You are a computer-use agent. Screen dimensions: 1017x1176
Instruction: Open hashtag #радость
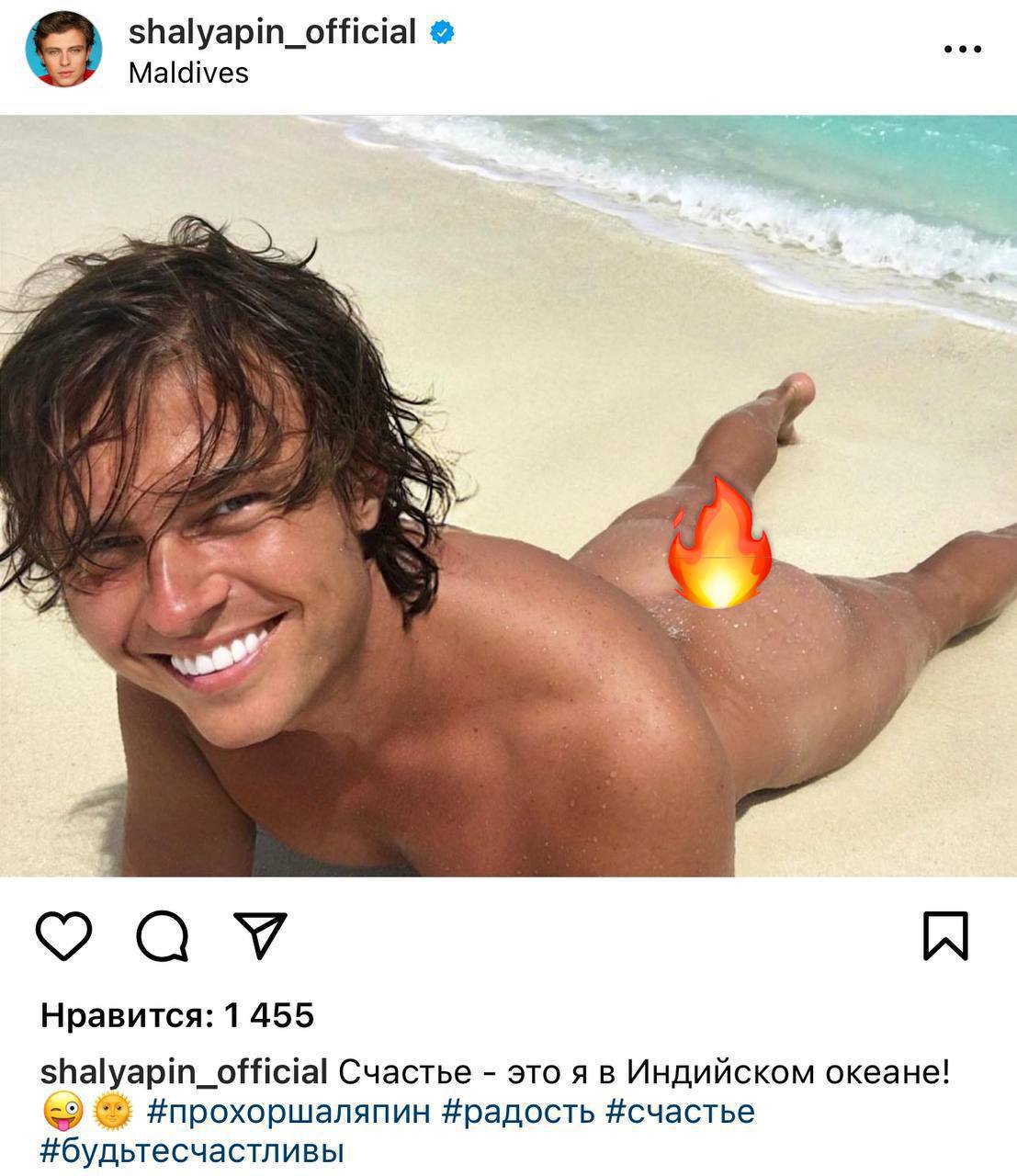(518, 1112)
